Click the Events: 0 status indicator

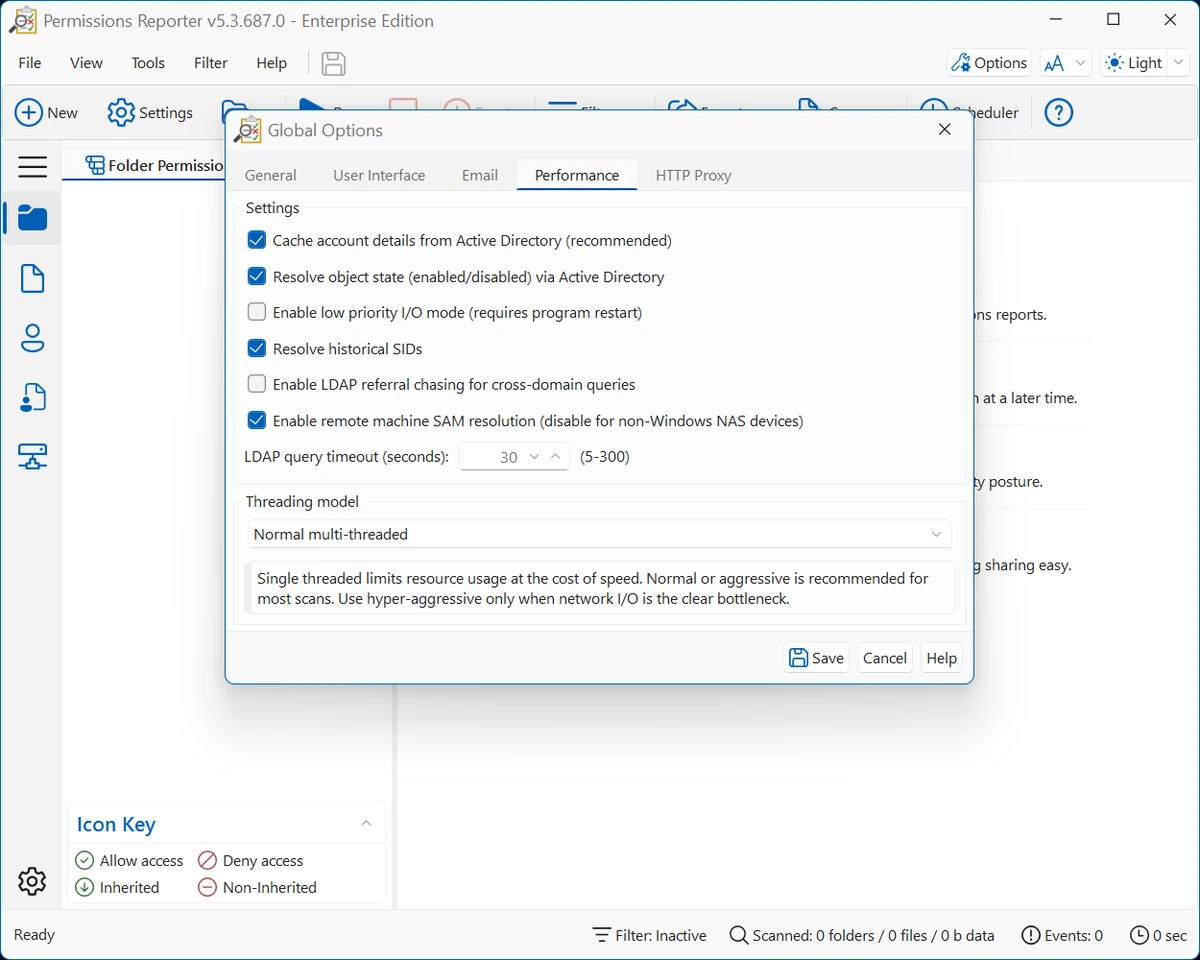click(1062, 935)
